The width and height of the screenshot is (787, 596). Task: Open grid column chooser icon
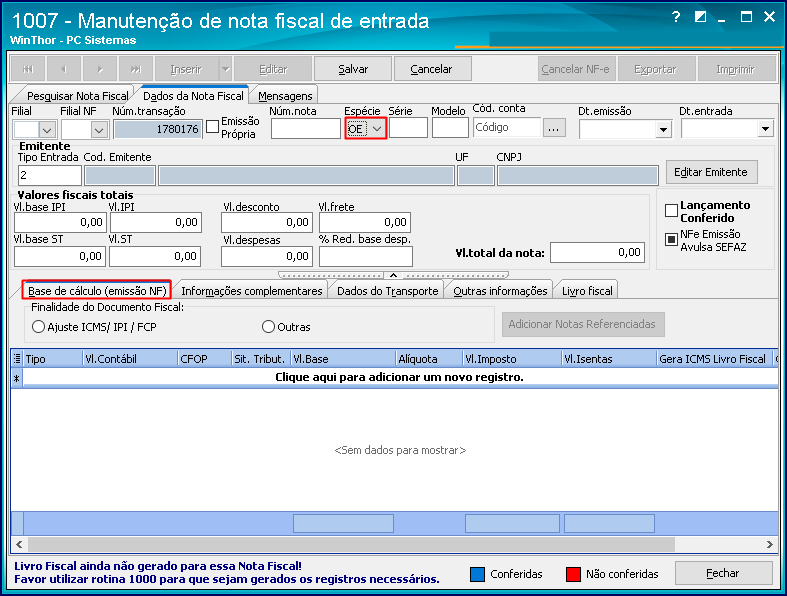[17, 359]
